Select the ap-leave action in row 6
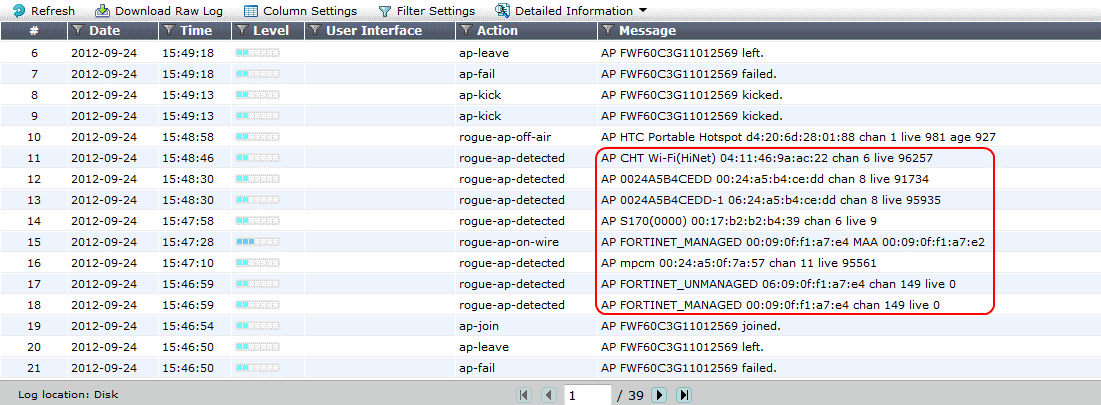The width and height of the screenshot is (1101, 405). (x=484, y=53)
